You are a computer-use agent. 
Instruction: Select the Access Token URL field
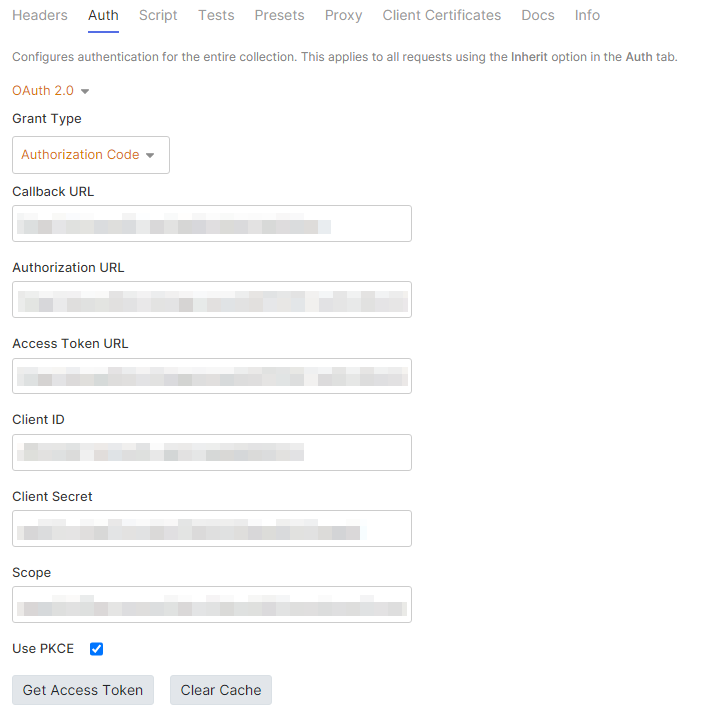click(212, 376)
